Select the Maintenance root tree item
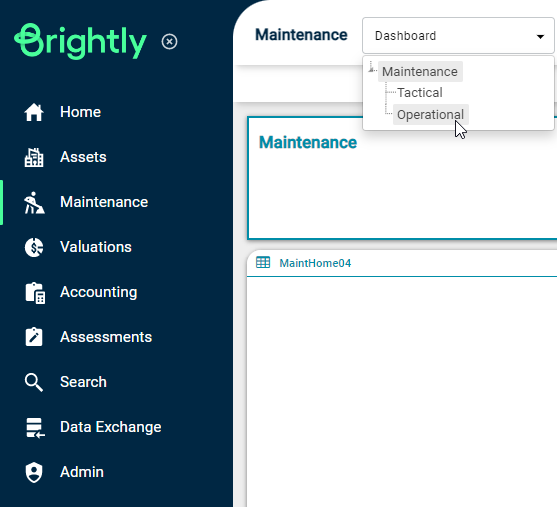This screenshot has width=557, height=507. click(420, 72)
